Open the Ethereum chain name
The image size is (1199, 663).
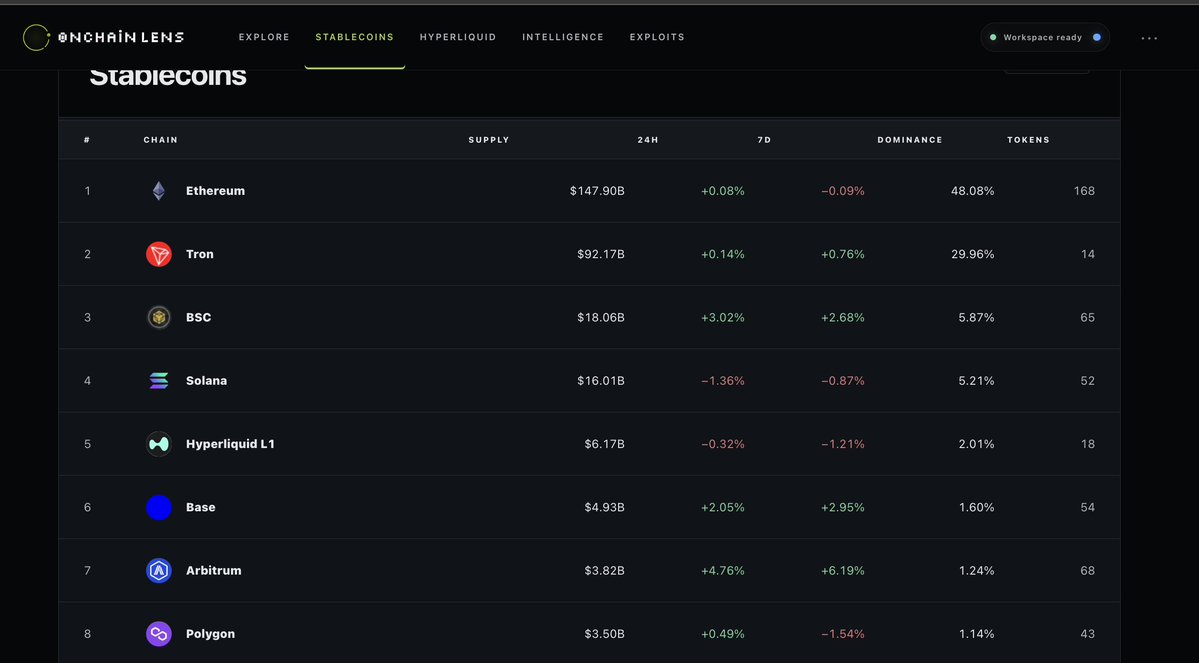coord(216,191)
